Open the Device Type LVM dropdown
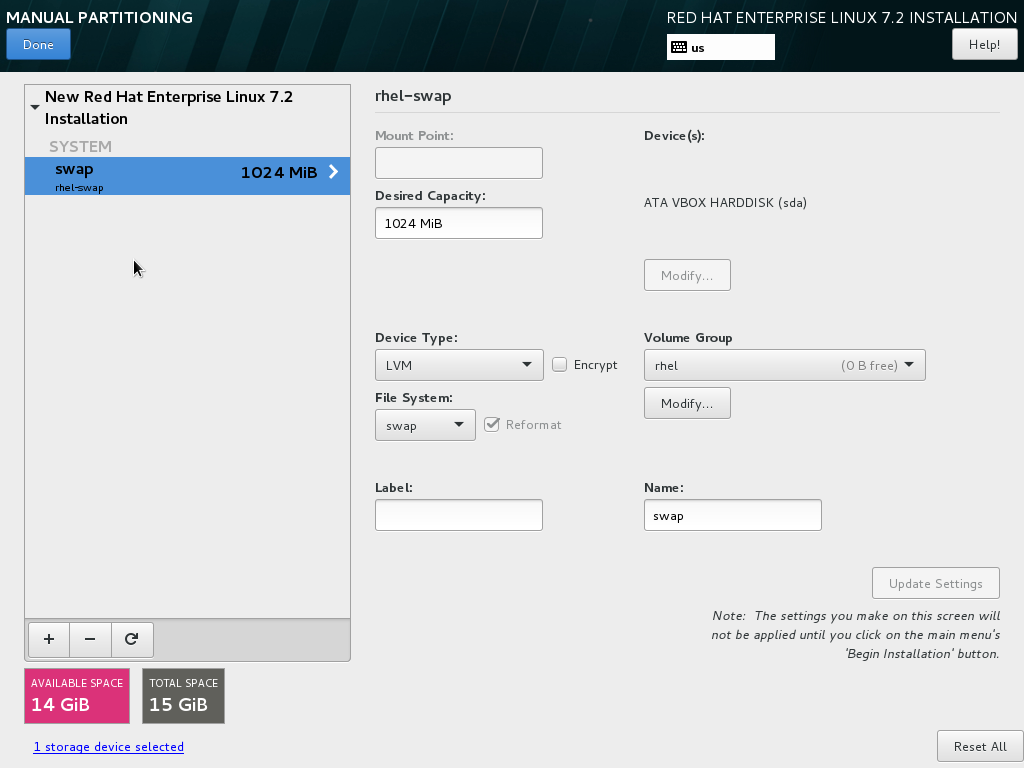Viewport: 1024px width, 768px height. (459, 365)
